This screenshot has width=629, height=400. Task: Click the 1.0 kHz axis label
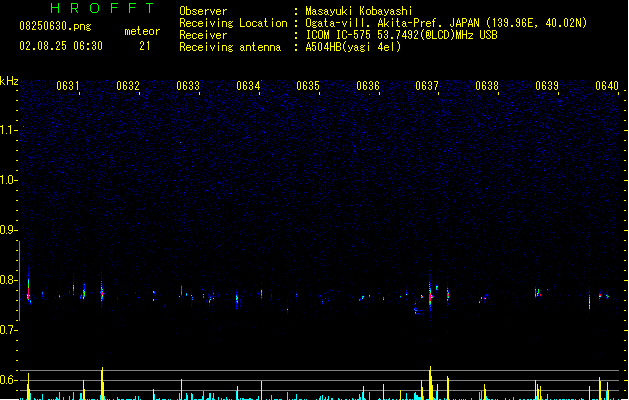click(x=8, y=180)
